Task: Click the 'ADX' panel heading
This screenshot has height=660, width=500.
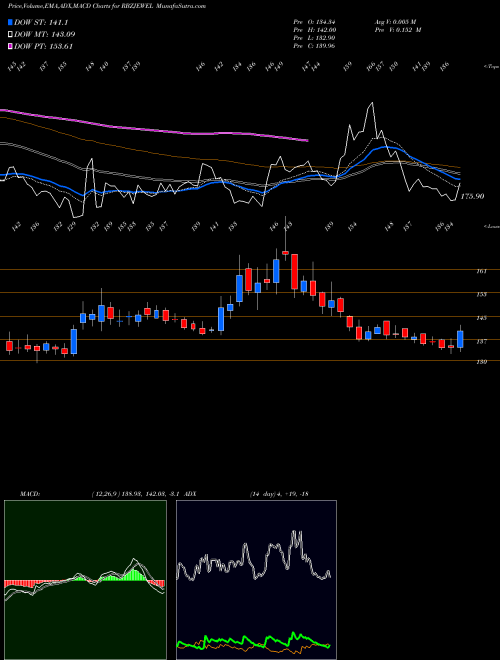Action: (x=190, y=494)
